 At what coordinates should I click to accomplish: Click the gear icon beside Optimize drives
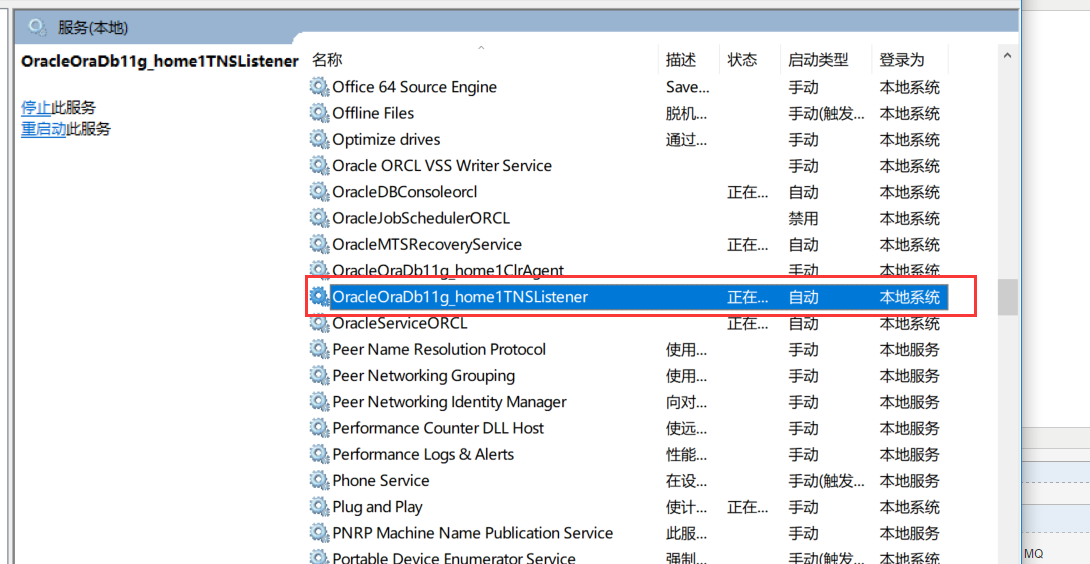[x=319, y=140]
